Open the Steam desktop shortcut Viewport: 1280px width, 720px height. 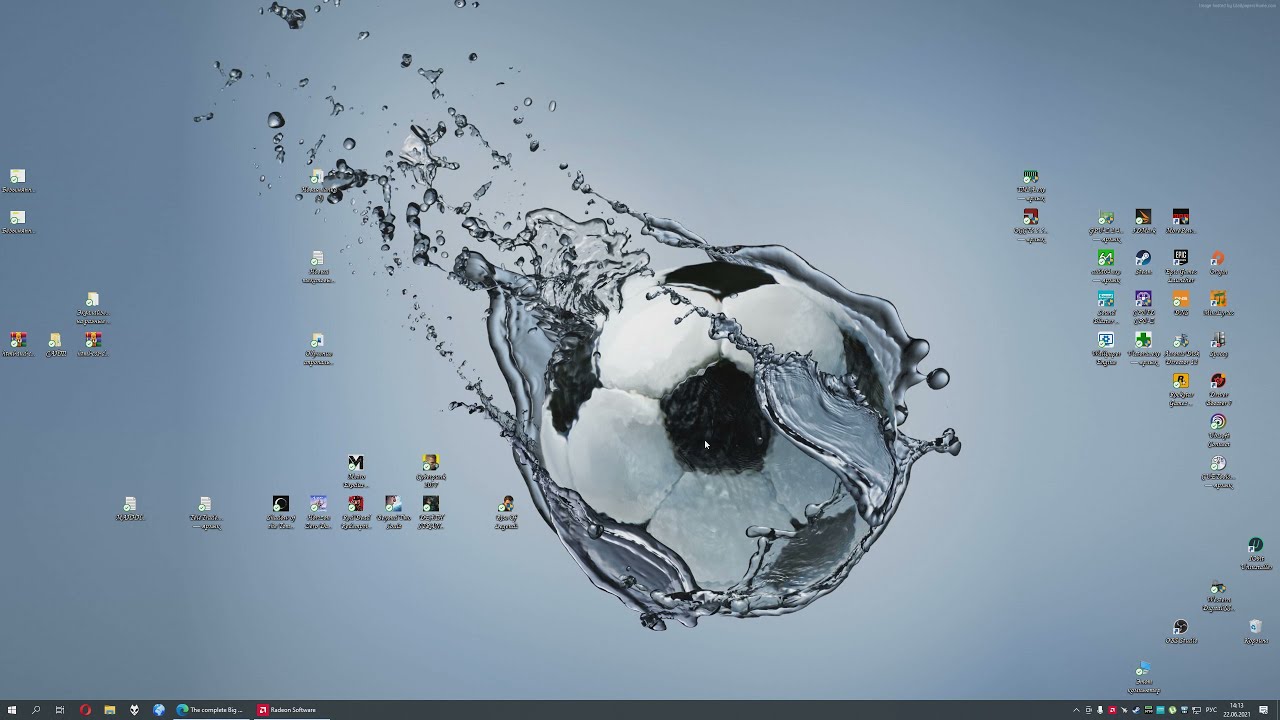pos(1143,262)
